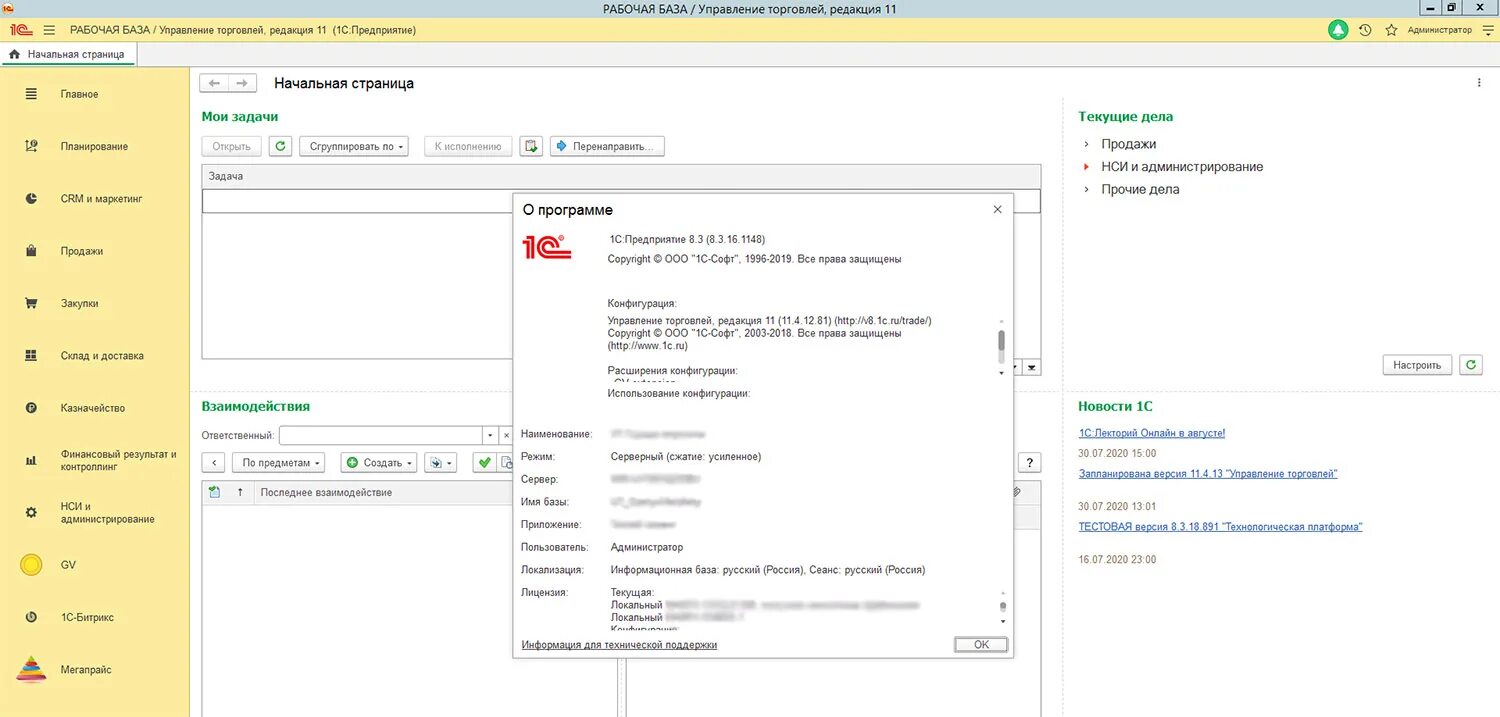Click the configuration scroll down arrow
The height and width of the screenshot is (717, 1500).
click(1002, 373)
